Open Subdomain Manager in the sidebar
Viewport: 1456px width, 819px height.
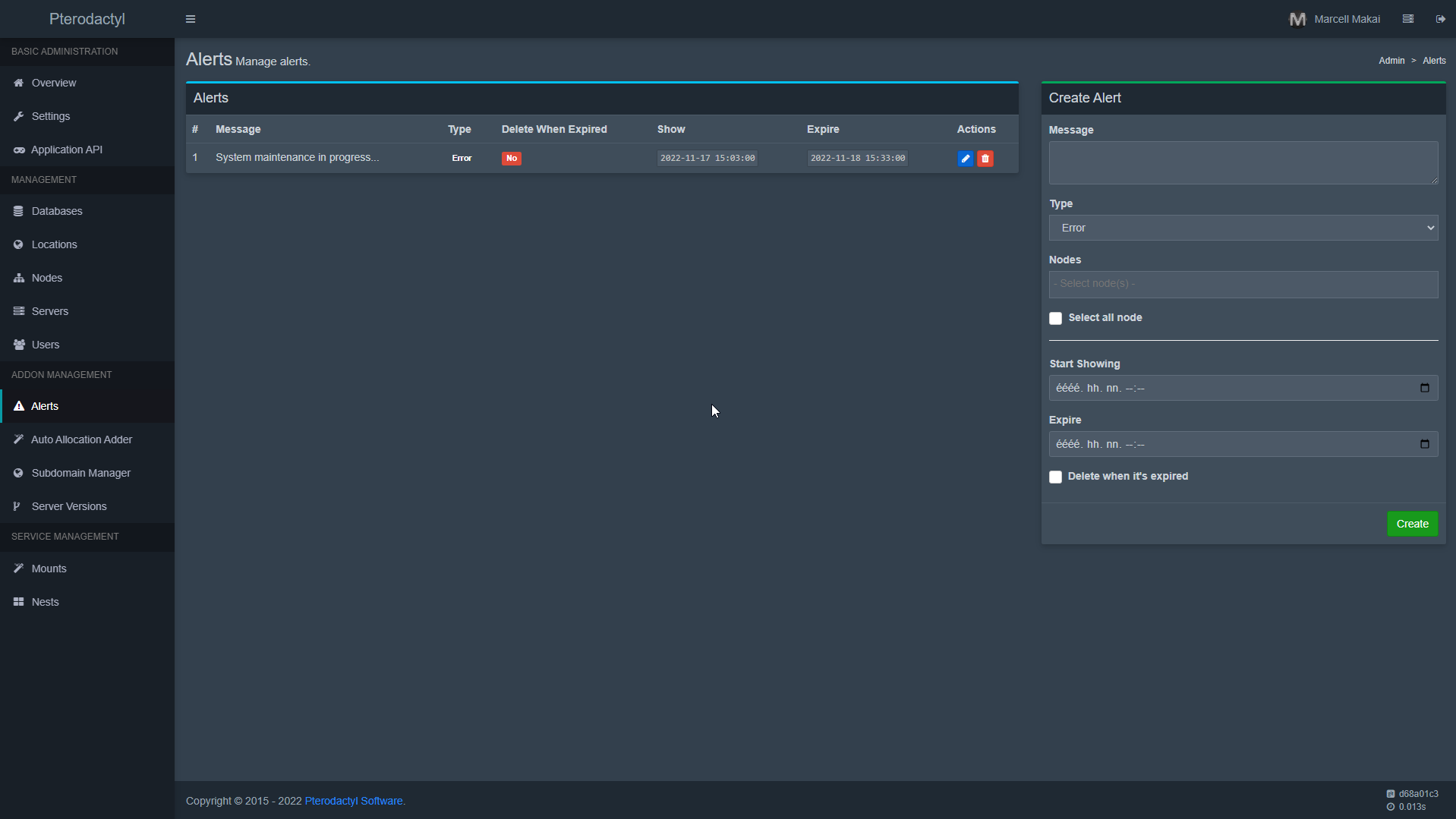(80, 473)
